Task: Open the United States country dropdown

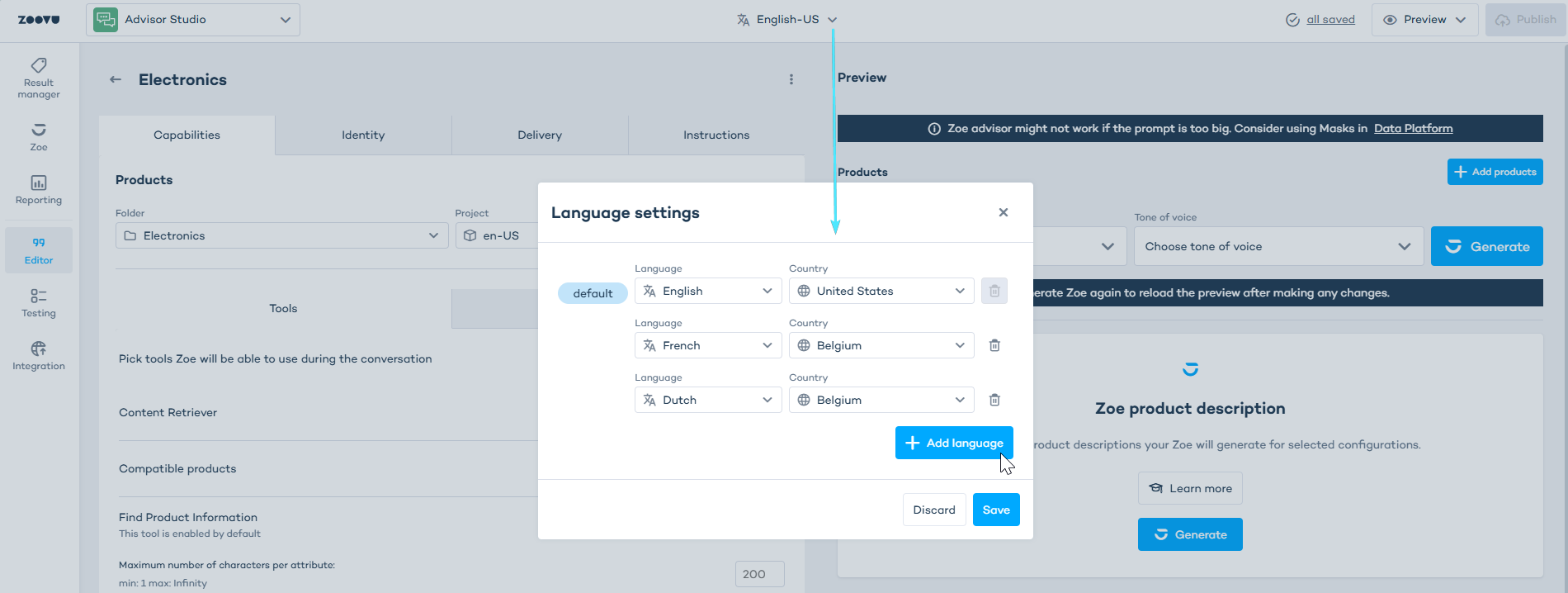Action: pos(881,291)
